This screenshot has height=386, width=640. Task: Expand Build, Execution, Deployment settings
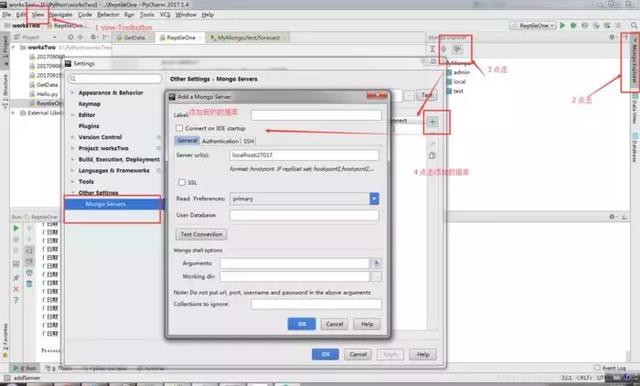[x=72, y=160]
